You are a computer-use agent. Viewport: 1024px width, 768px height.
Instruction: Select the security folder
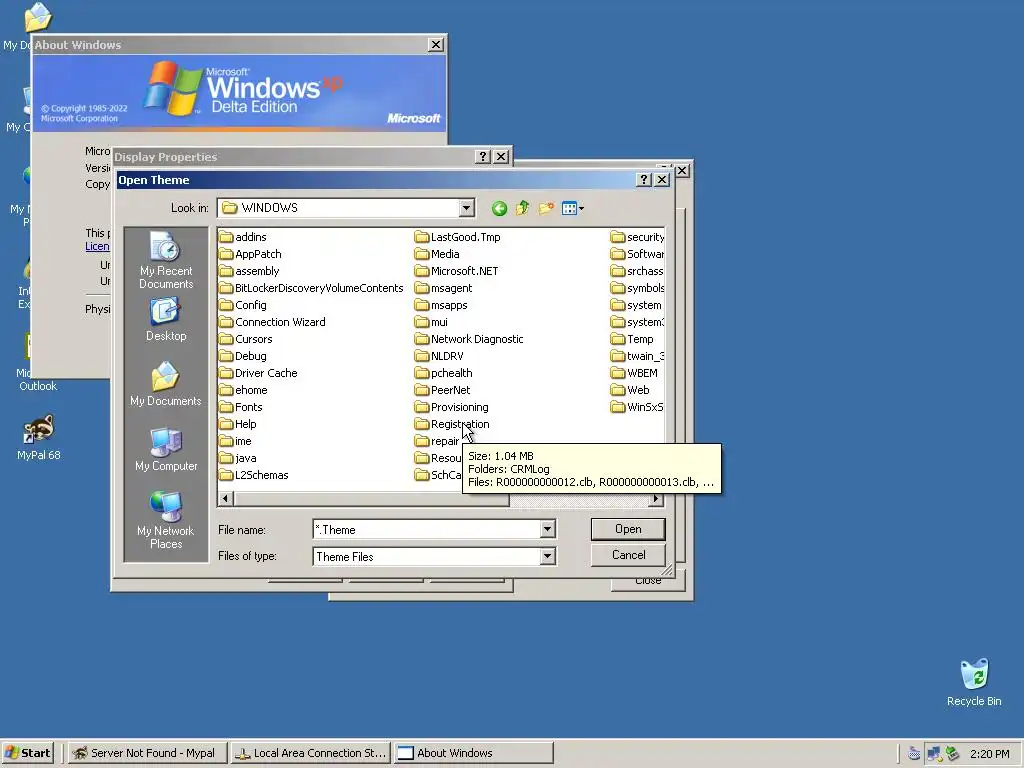tap(637, 237)
